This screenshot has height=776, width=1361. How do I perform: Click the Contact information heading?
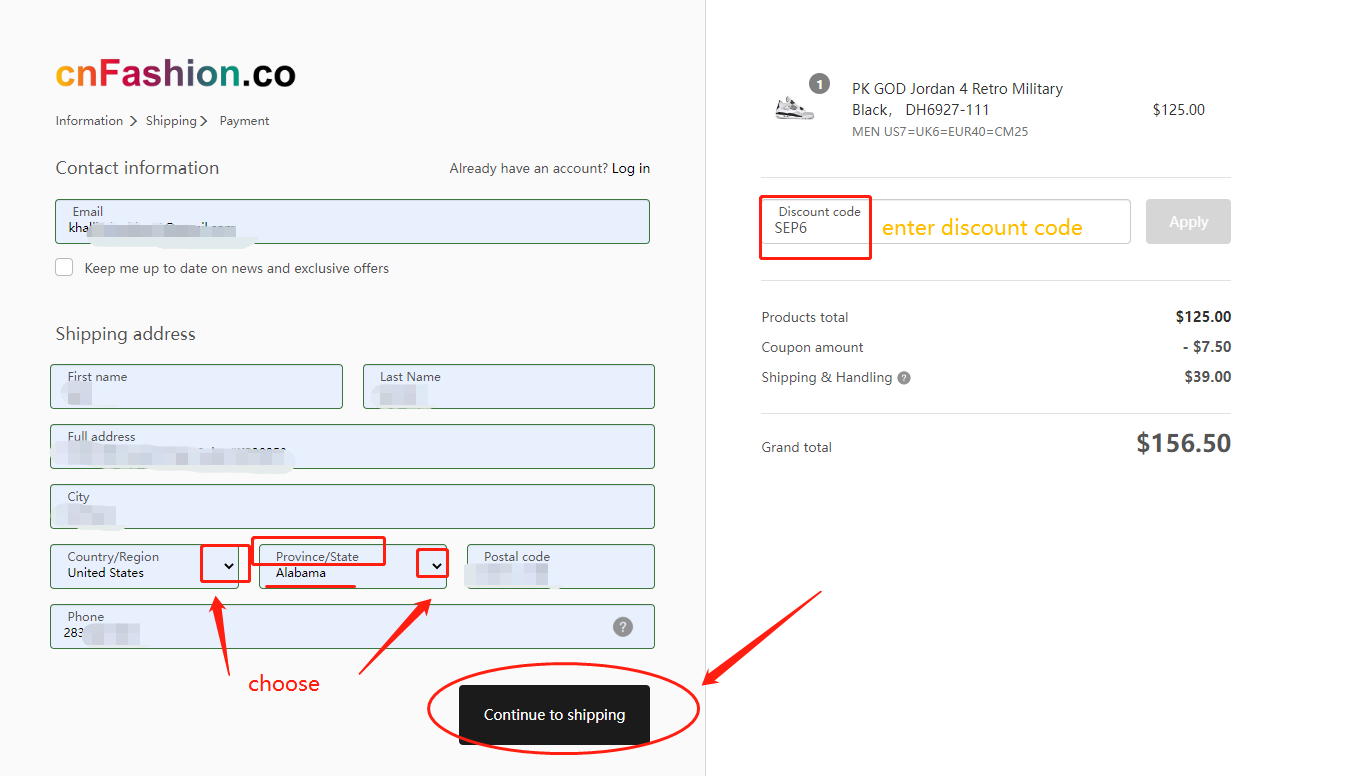(137, 168)
